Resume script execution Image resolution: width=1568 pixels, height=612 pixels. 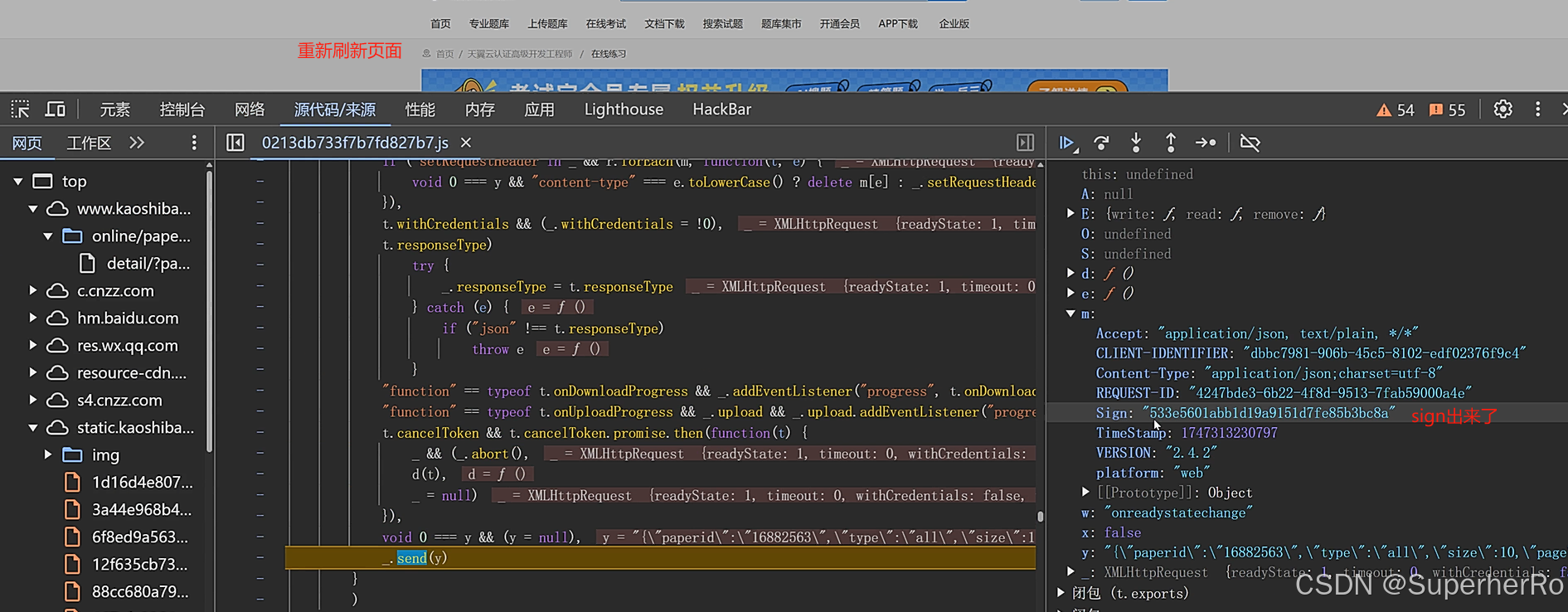(1068, 143)
